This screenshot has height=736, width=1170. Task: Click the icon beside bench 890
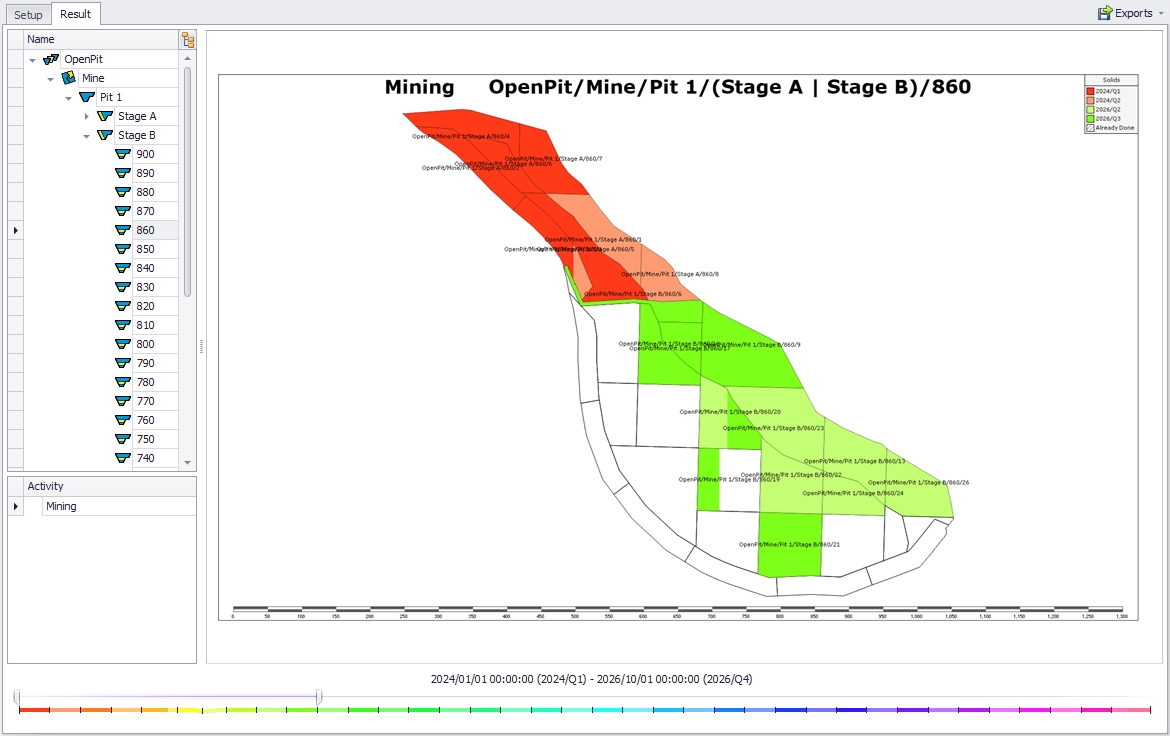pos(123,173)
